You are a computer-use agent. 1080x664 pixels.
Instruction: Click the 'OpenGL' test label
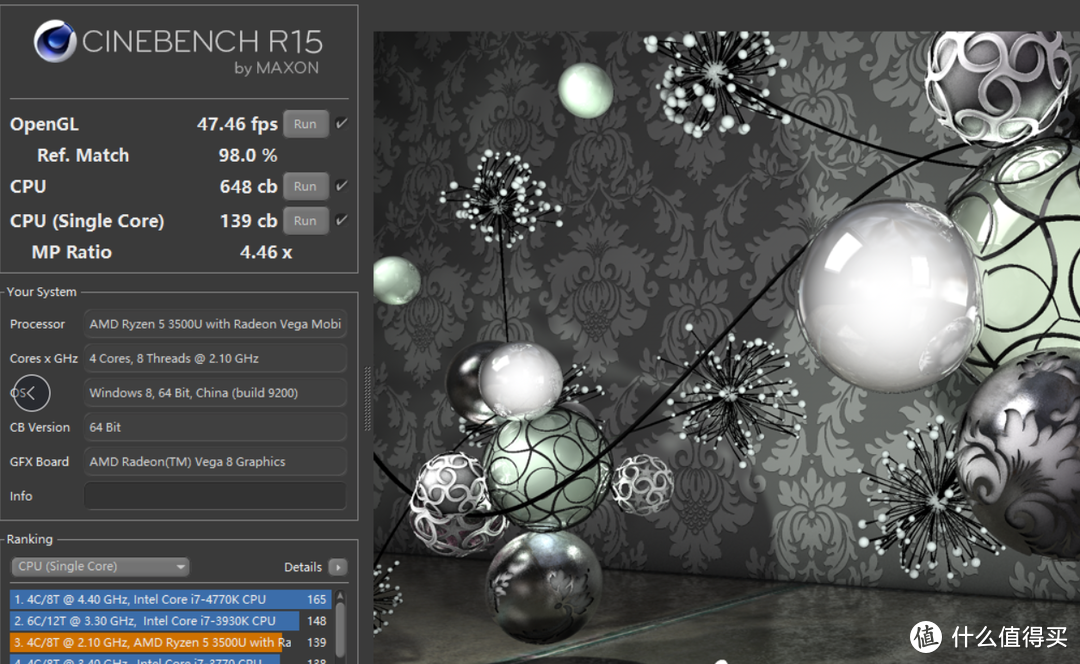click(x=44, y=125)
